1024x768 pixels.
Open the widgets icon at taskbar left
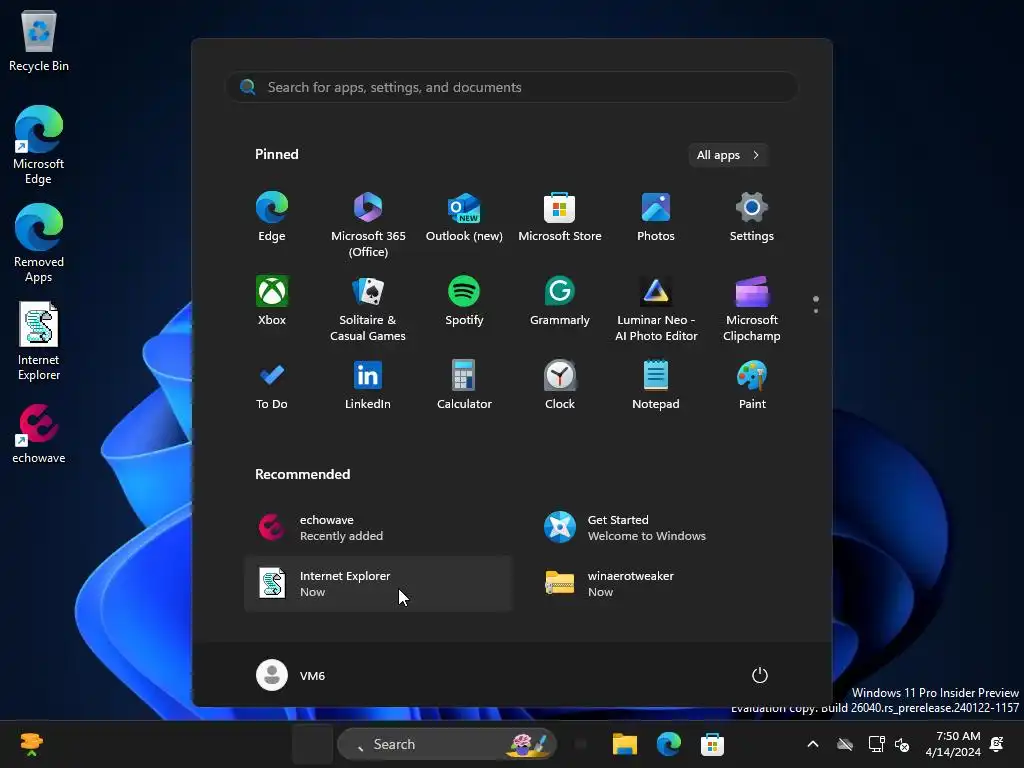point(31,744)
